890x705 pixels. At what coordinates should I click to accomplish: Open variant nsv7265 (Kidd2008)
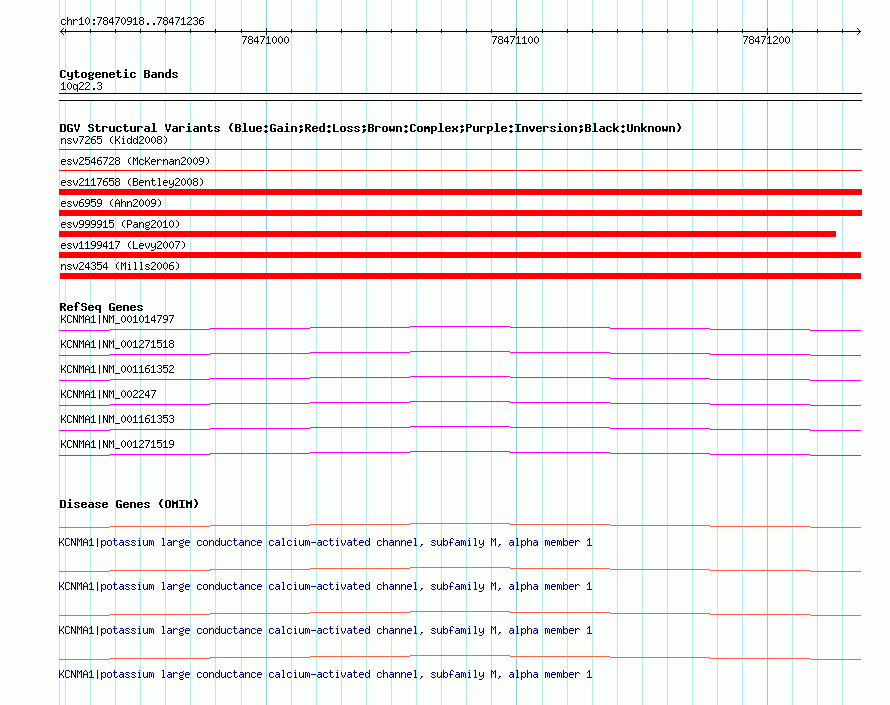point(114,140)
